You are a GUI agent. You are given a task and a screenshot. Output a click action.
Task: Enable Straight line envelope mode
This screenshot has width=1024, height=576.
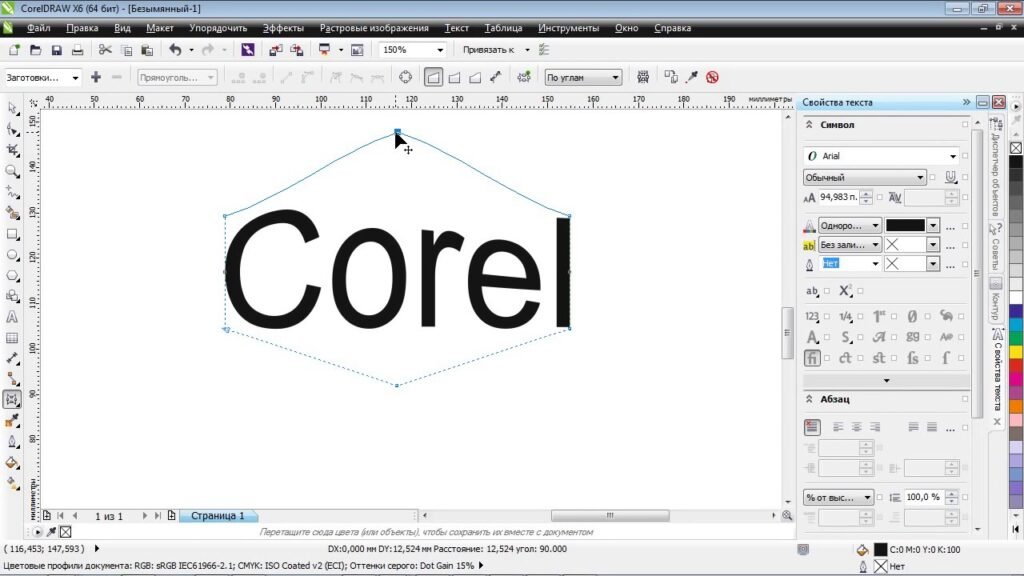tap(433, 77)
